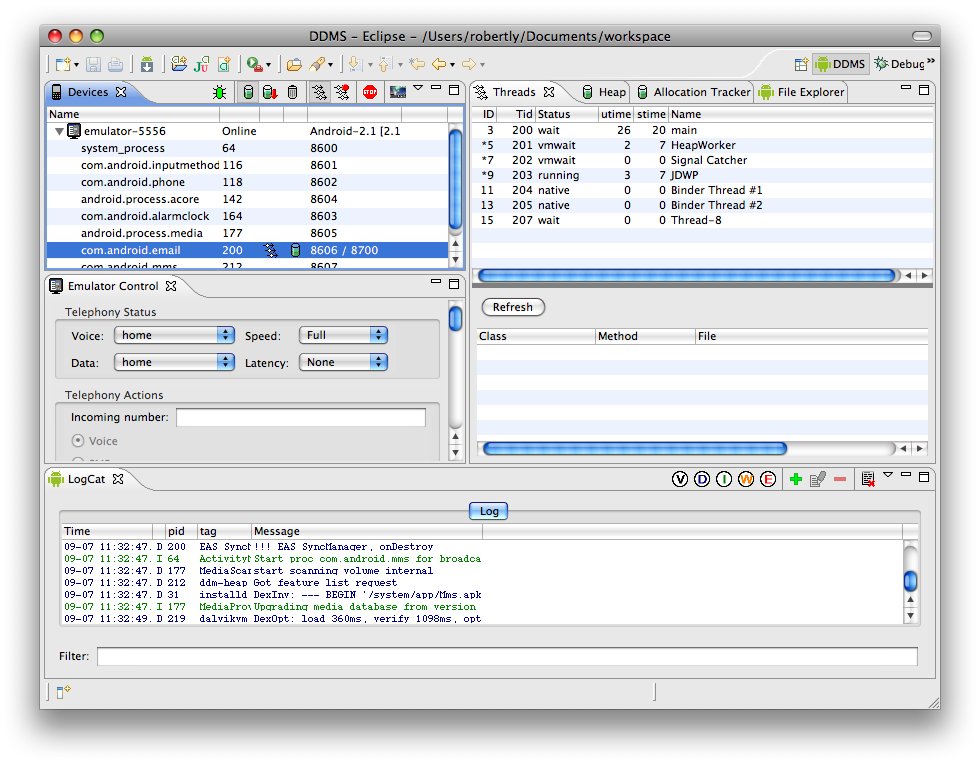Viewport: 980px width, 764px height.
Task: Click the red Stop Process icon
Action: (x=370, y=92)
